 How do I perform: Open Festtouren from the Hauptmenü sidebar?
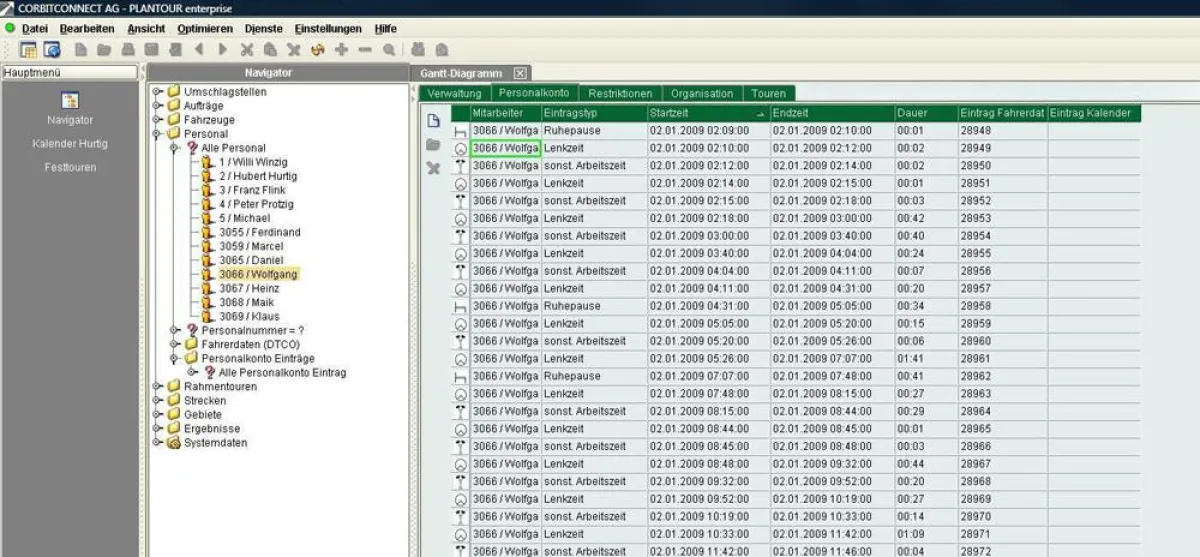(x=70, y=167)
